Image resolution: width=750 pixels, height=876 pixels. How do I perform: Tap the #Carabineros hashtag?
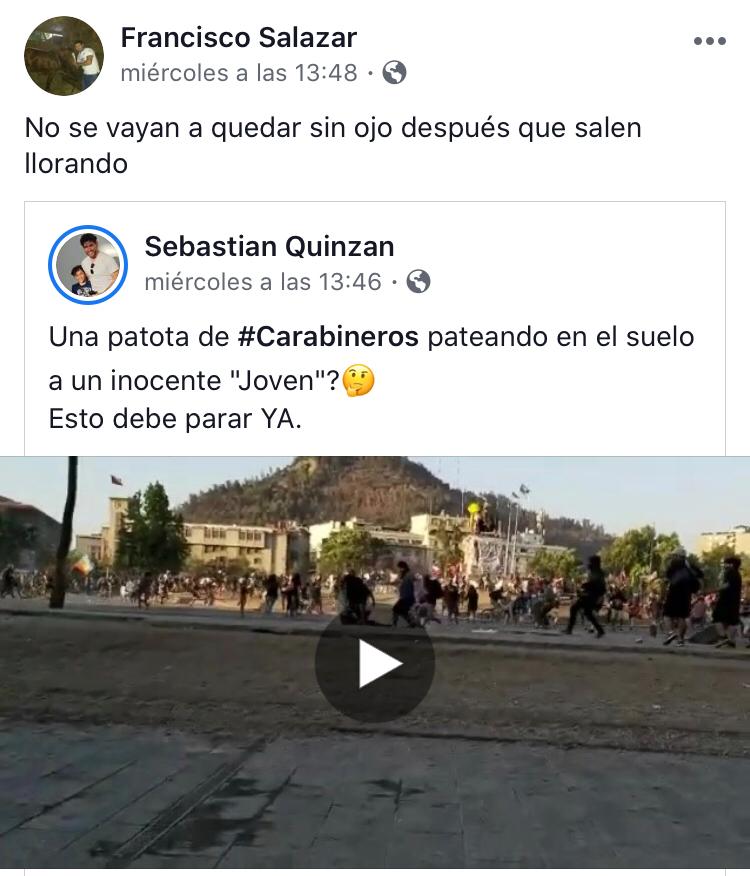[328, 337]
